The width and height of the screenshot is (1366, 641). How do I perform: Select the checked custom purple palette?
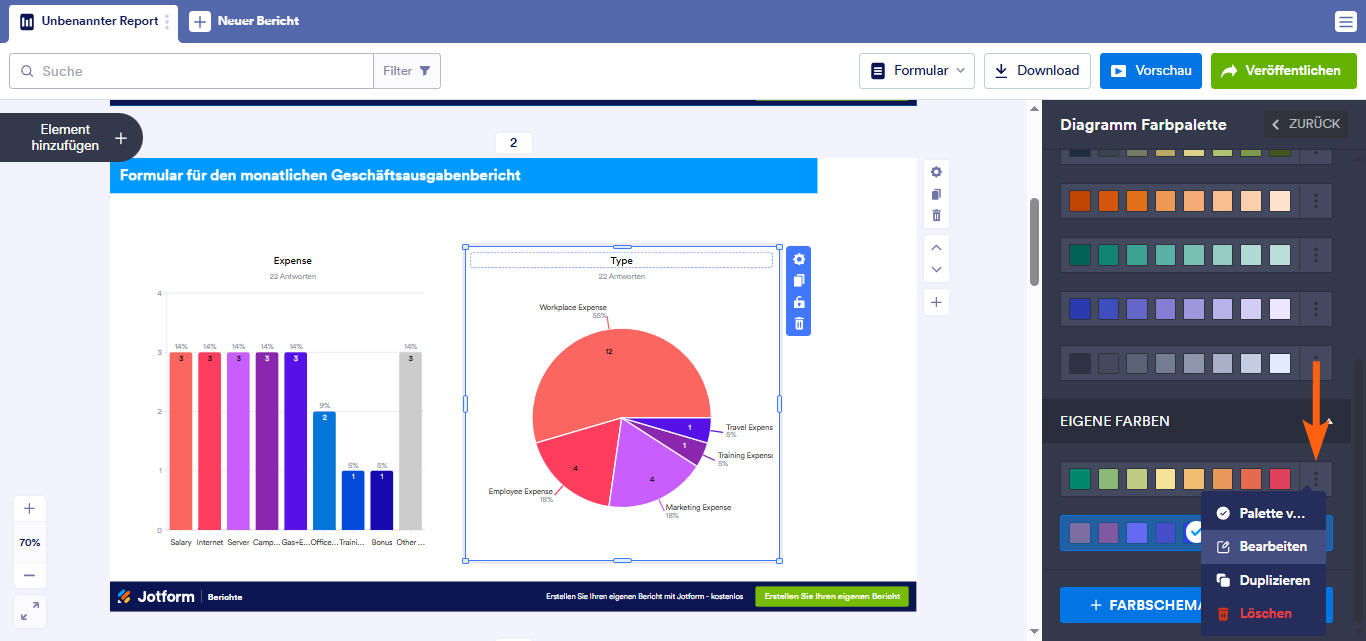pyautogui.click(x=1130, y=533)
